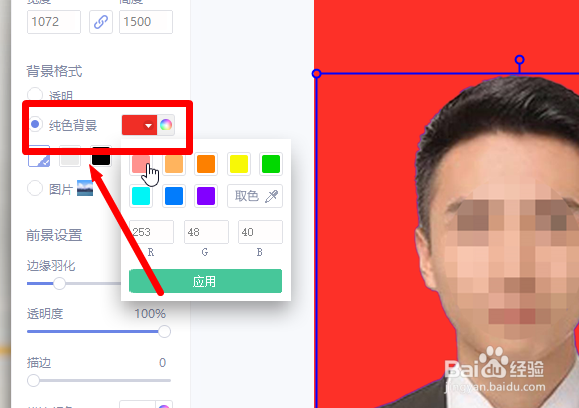Pick the blue color swatch
This screenshot has width=579, height=408.
pyautogui.click(x=174, y=196)
